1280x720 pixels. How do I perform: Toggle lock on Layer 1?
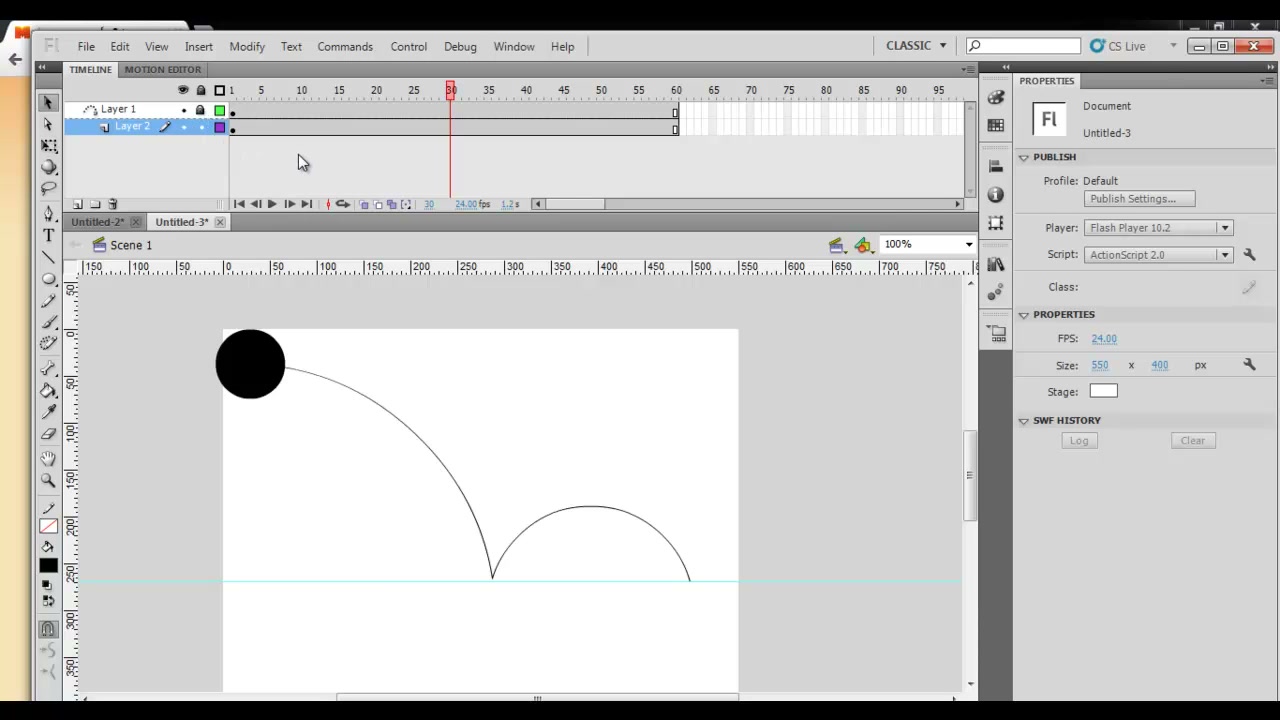pyautogui.click(x=200, y=110)
